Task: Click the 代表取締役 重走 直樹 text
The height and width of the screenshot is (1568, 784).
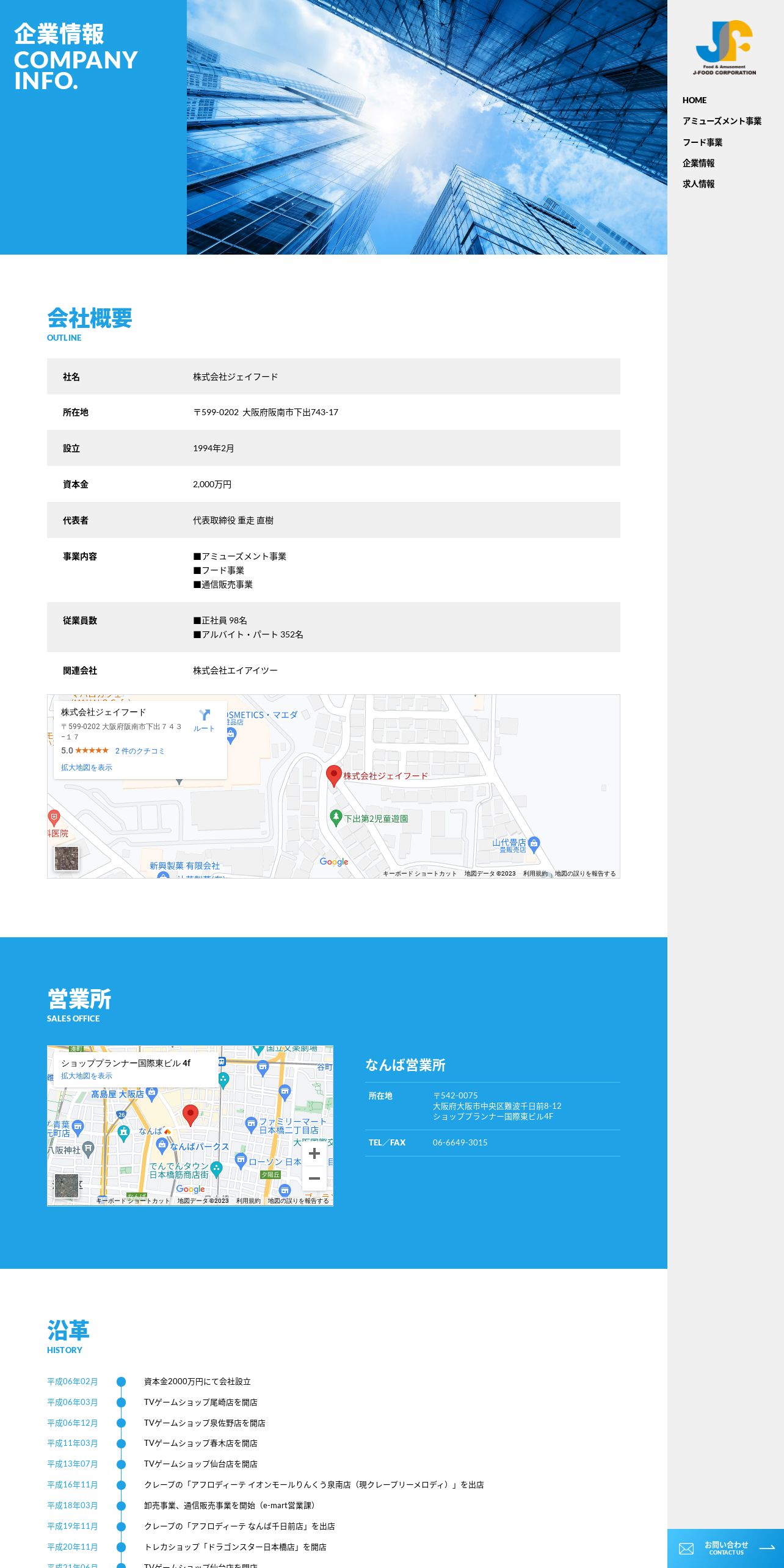Action: point(233,520)
